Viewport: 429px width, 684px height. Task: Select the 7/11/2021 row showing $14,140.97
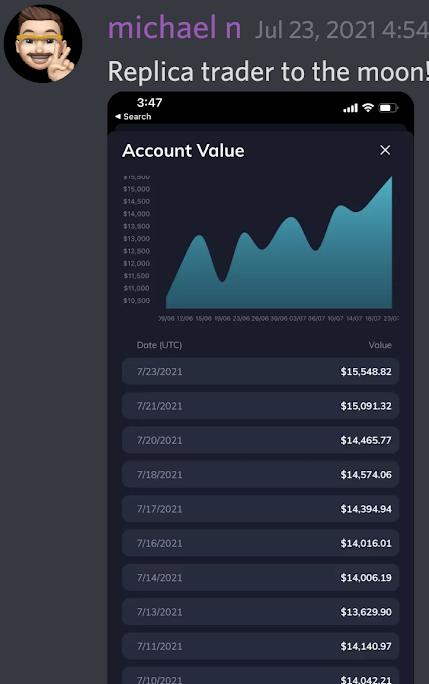[261, 646]
